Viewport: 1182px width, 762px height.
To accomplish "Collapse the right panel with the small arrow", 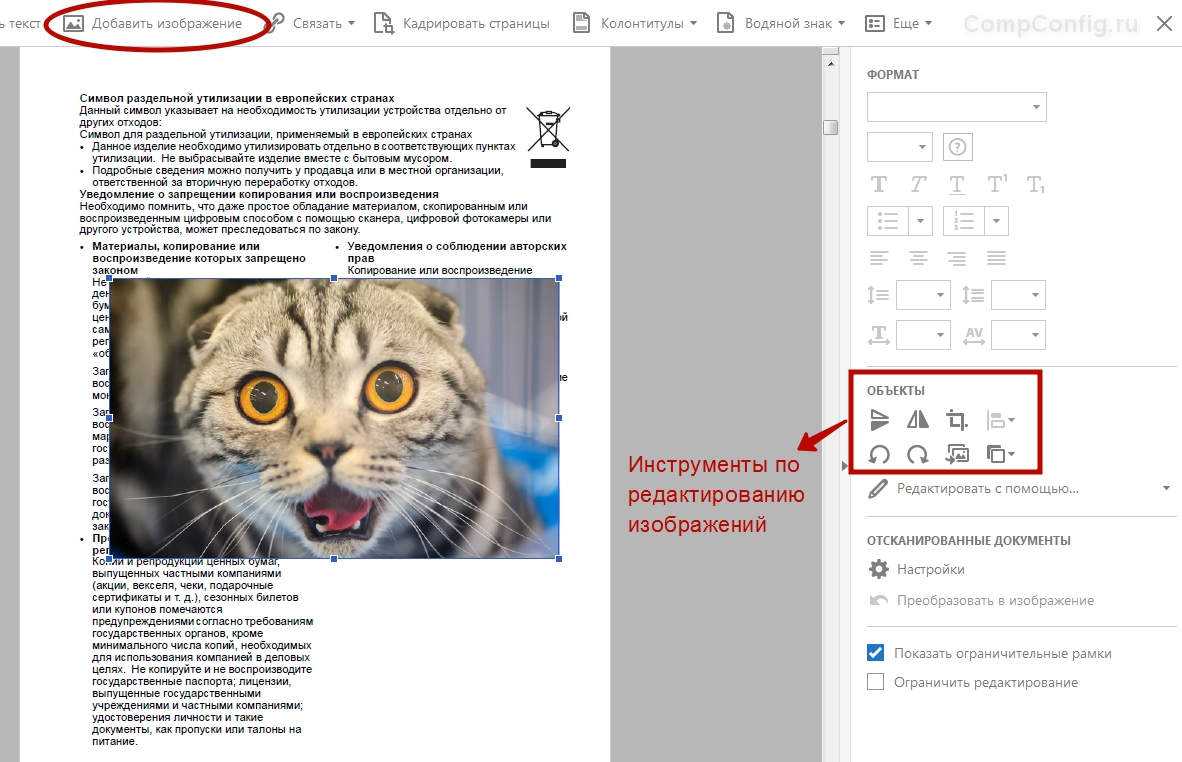I will [x=844, y=466].
